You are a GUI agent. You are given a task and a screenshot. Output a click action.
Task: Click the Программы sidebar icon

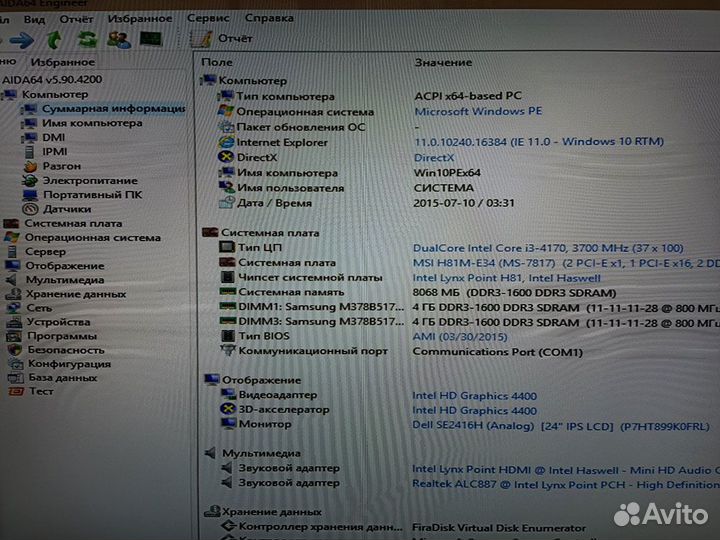coord(14,336)
